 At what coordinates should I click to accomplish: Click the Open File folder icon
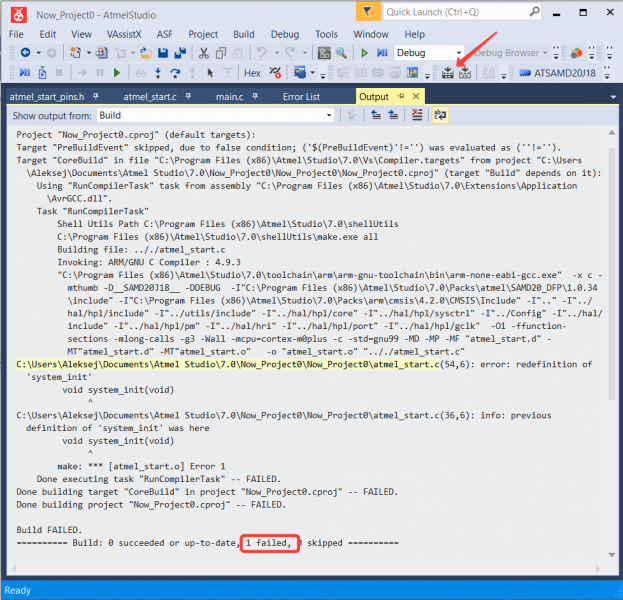[146, 53]
